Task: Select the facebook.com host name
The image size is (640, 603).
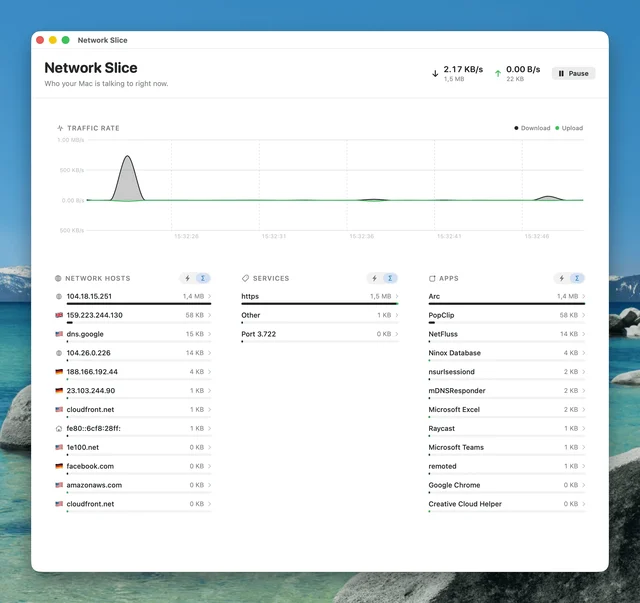Action: 90,466
